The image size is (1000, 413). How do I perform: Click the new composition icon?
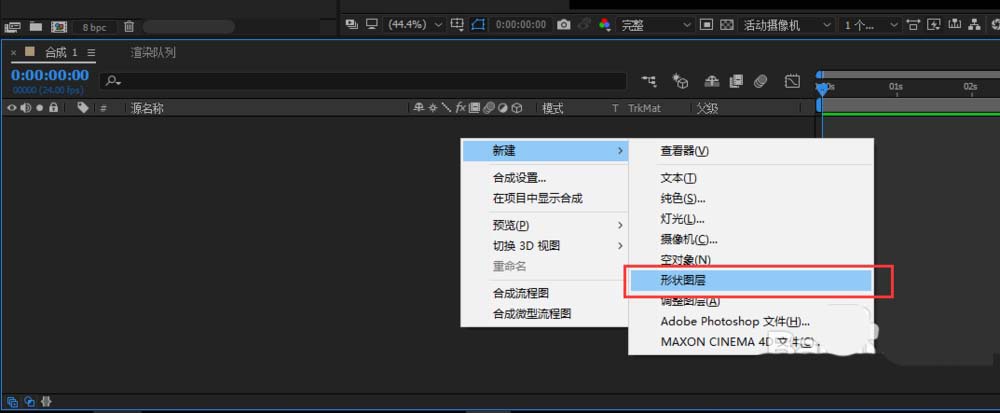point(59,27)
